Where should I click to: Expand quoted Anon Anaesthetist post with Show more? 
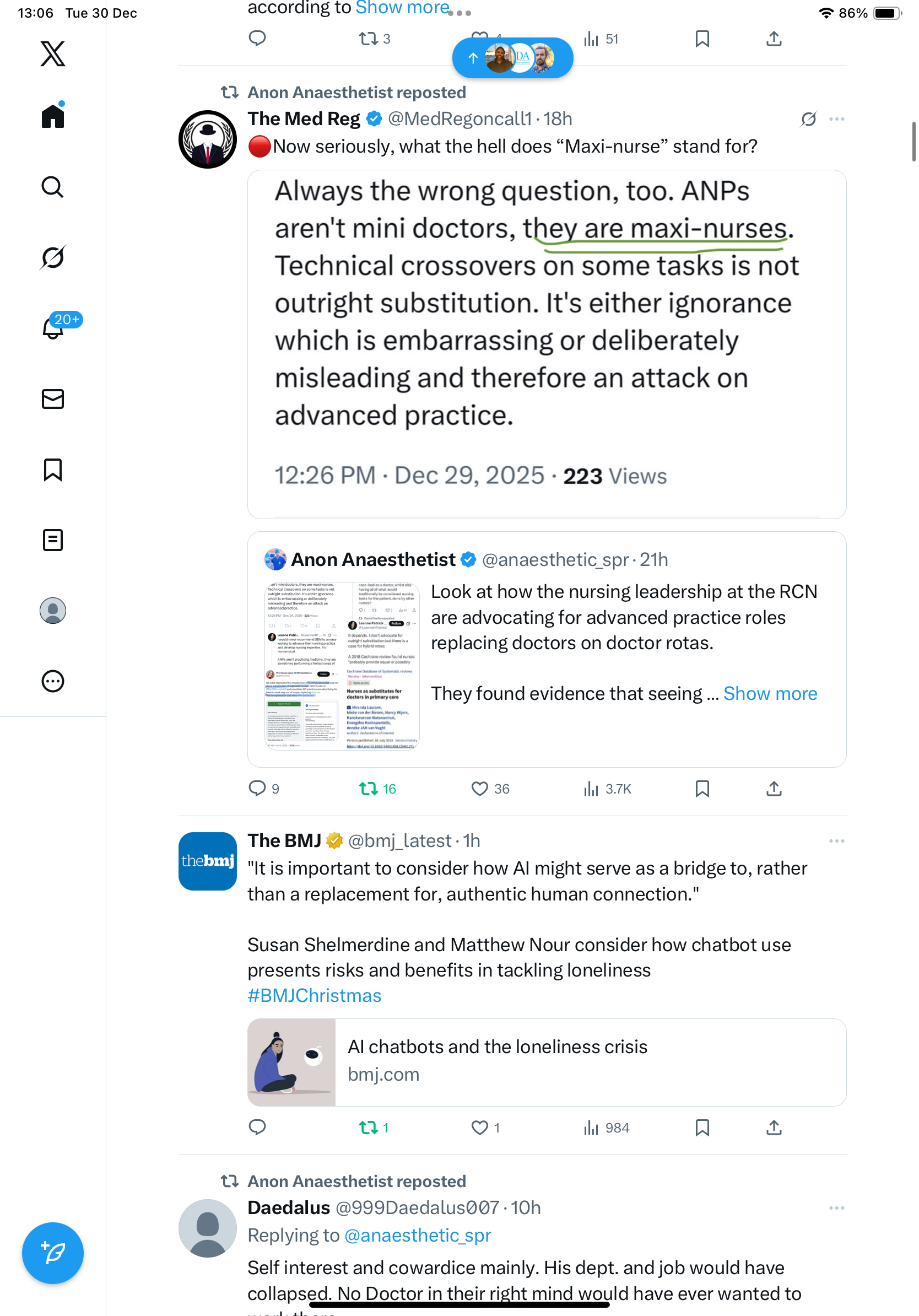click(x=770, y=693)
